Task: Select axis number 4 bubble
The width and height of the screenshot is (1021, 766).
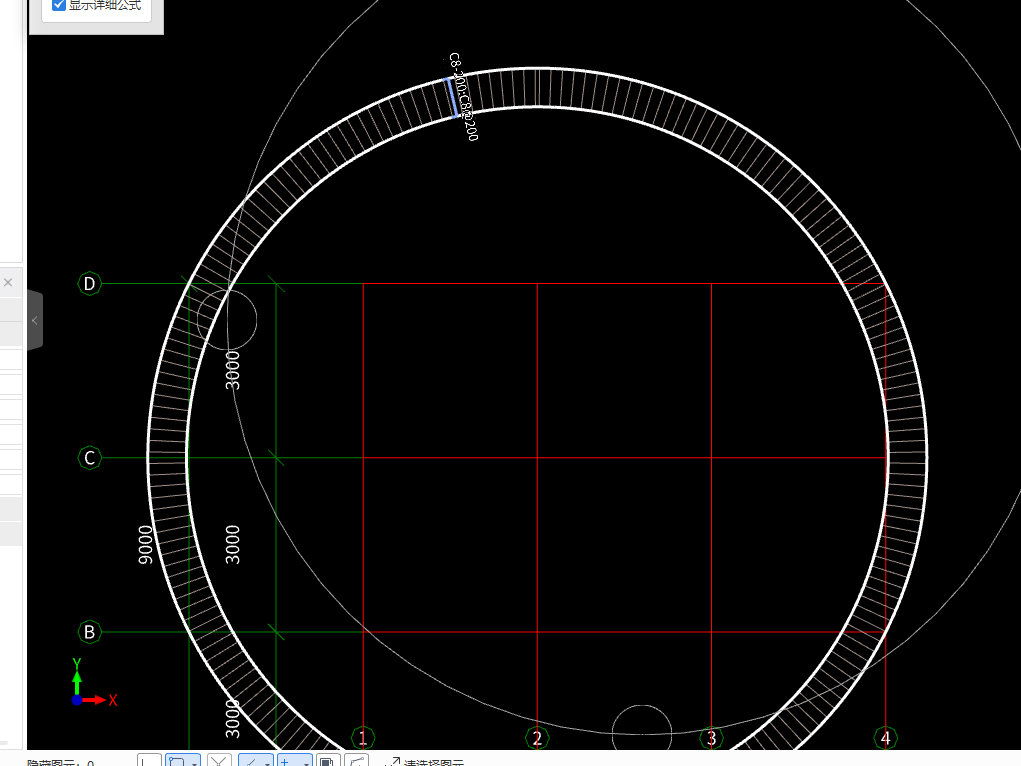Action: pos(886,738)
